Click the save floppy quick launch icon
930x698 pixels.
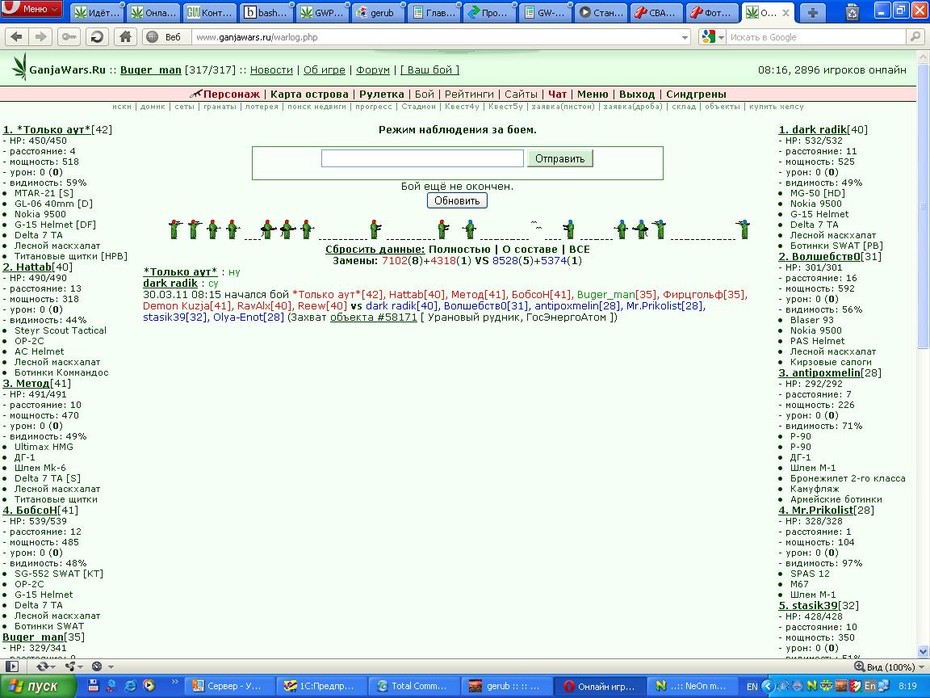pos(93,686)
